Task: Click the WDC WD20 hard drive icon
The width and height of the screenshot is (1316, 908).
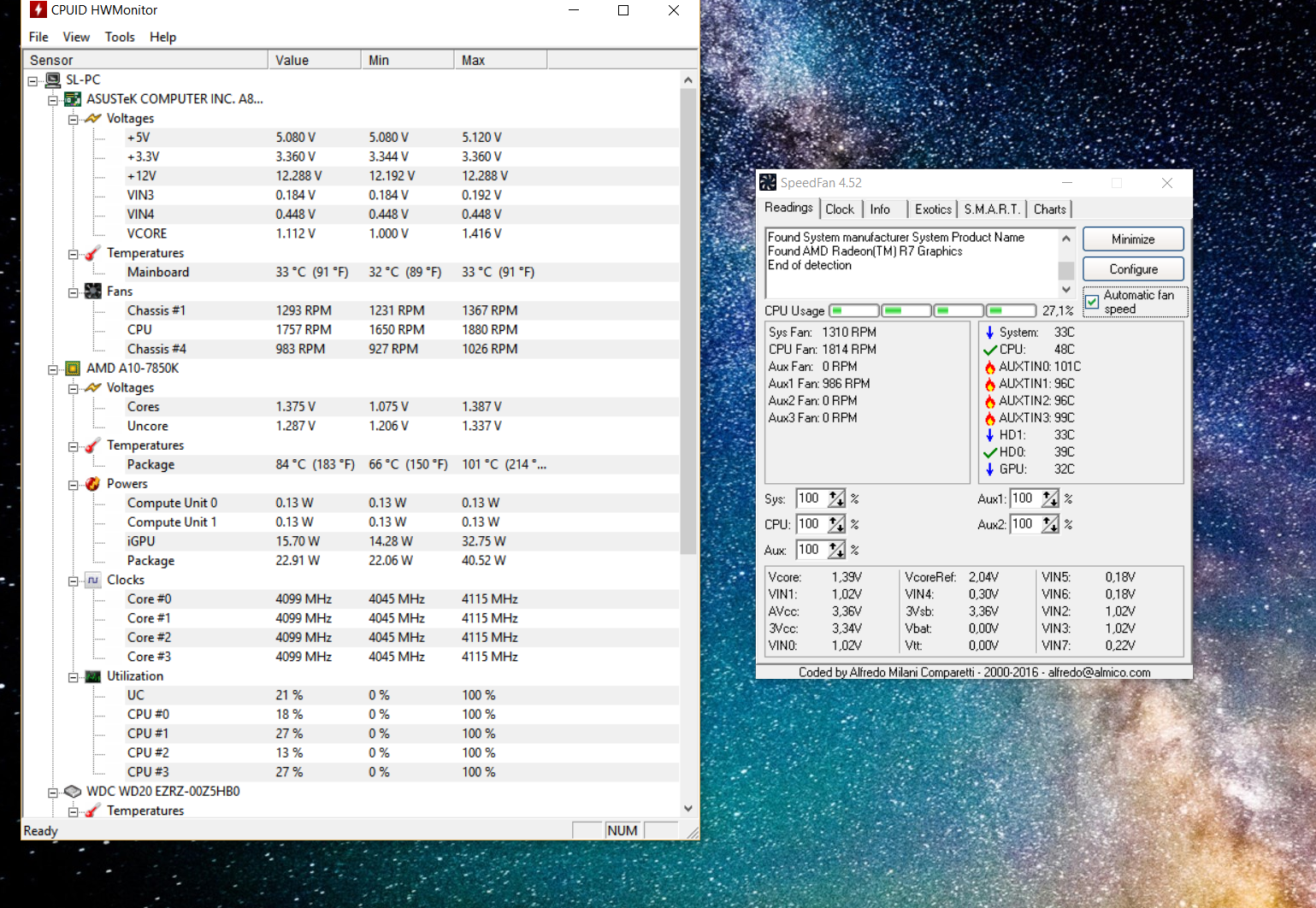Action: (x=73, y=792)
